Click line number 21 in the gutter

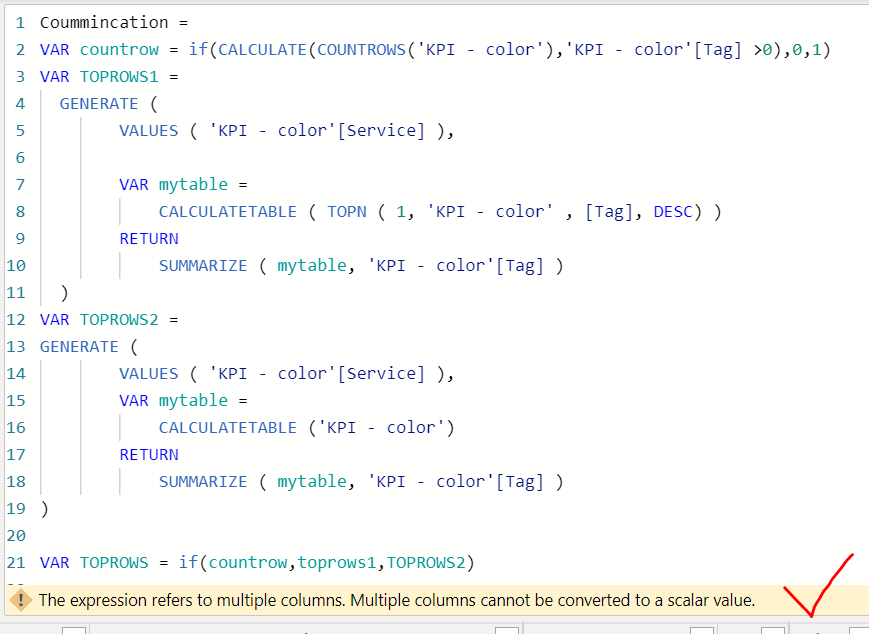pos(16,563)
